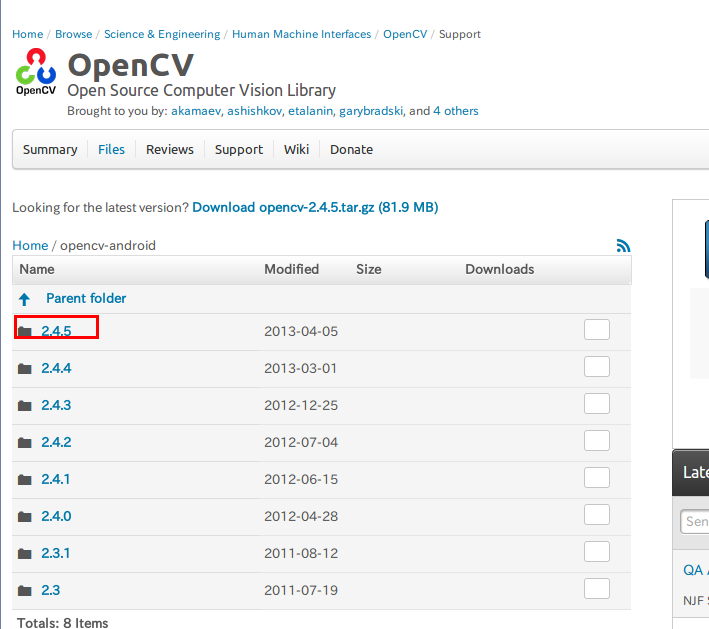
Task: Open the Reviews tab
Action: tap(170, 150)
